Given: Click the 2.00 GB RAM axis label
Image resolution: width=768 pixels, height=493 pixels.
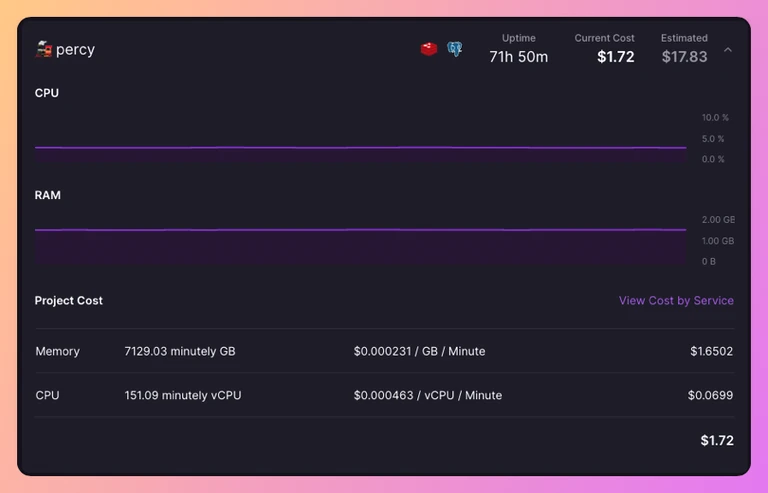Looking at the screenshot, I should (718, 219).
